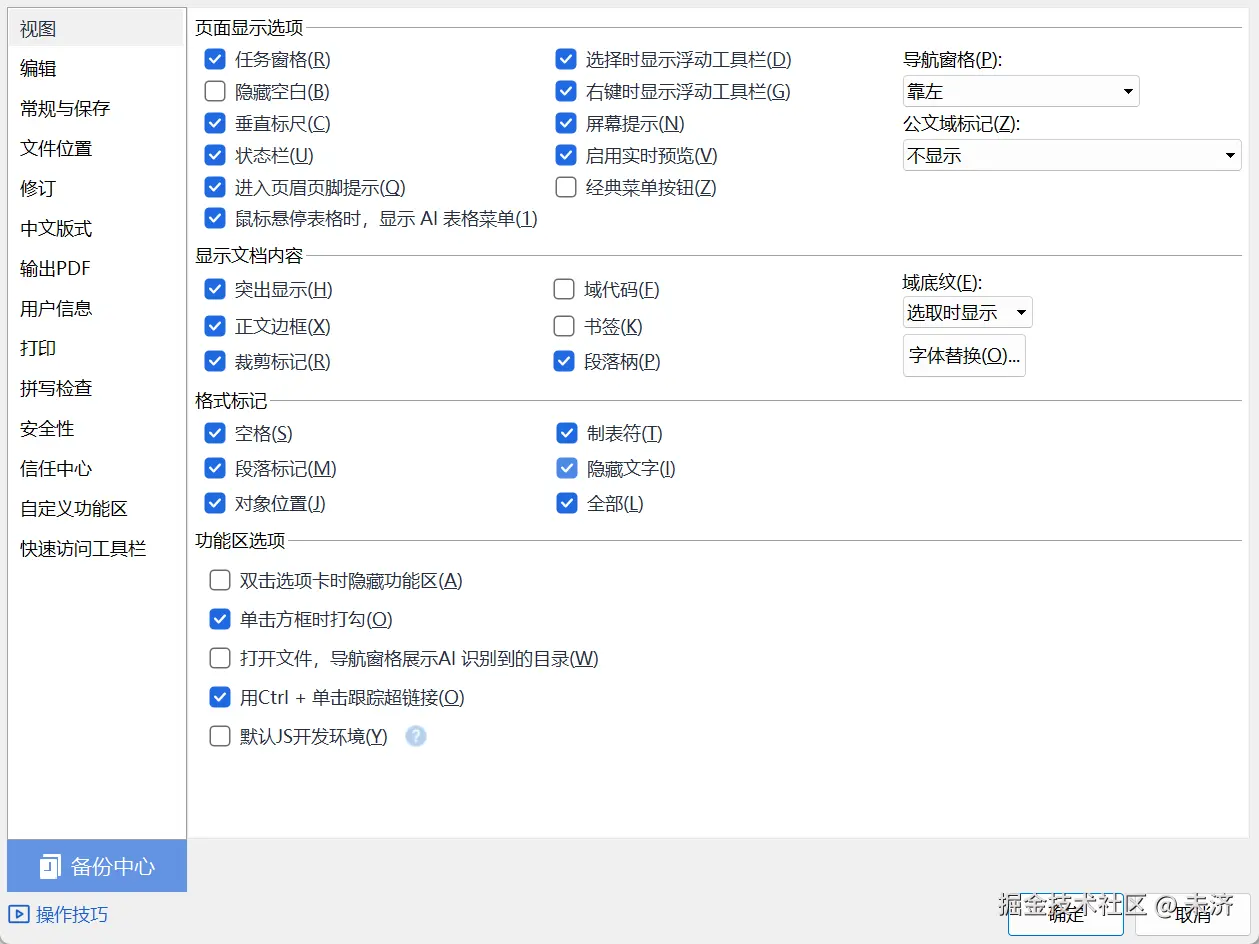Open the 字体替换 dialog

pyautogui.click(x=964, y=356)
